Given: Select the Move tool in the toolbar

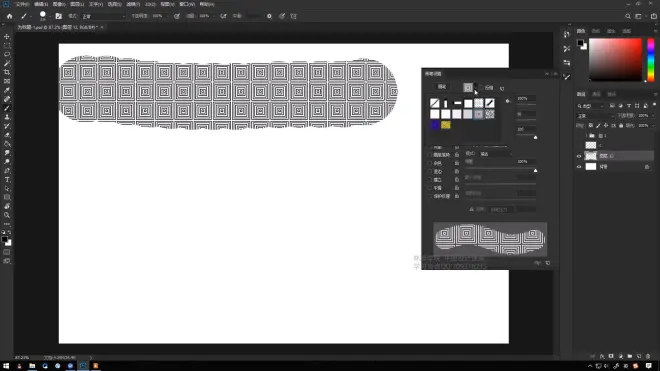Looking at the screenshot, I should (x=7, y=37).
